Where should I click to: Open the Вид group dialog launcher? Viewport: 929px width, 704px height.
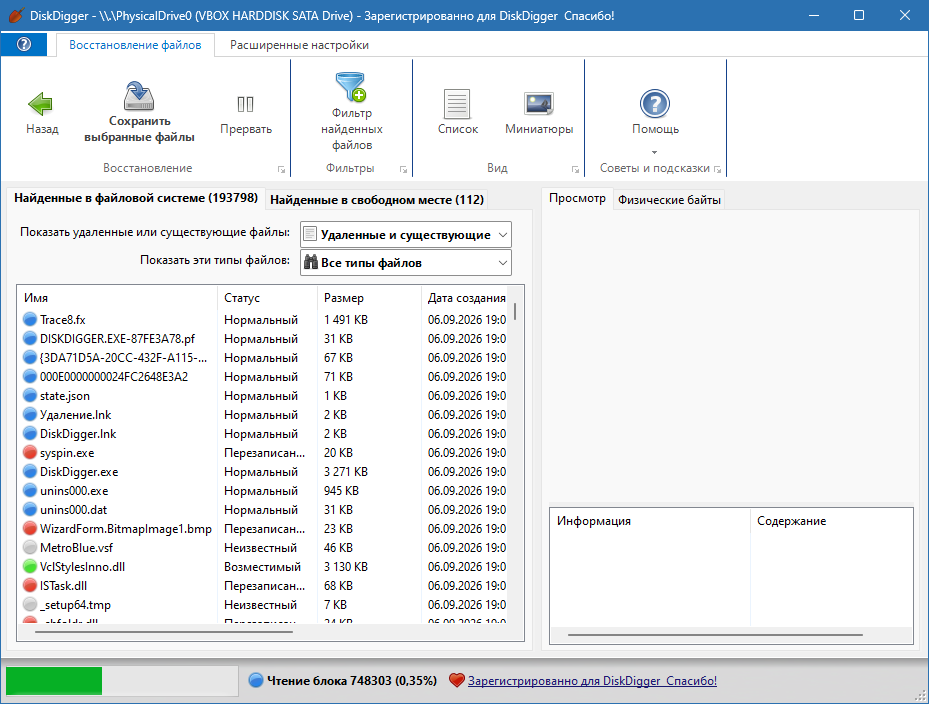(x=575, y=169)
